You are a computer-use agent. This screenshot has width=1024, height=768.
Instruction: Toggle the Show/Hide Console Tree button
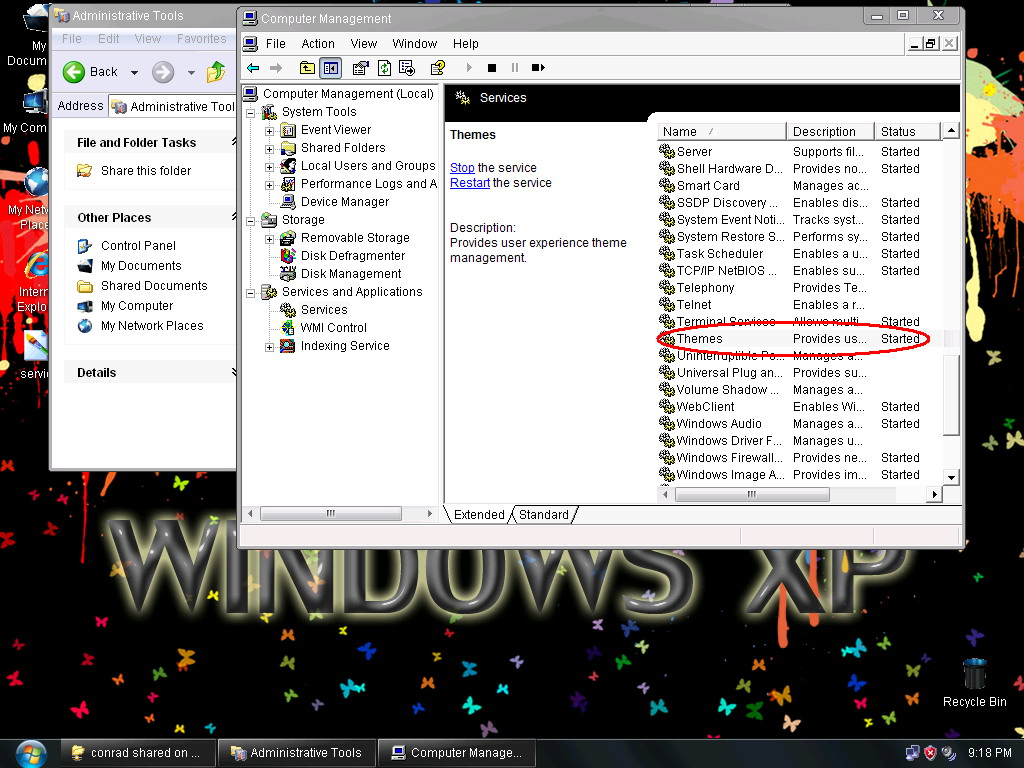click(331, 68)
